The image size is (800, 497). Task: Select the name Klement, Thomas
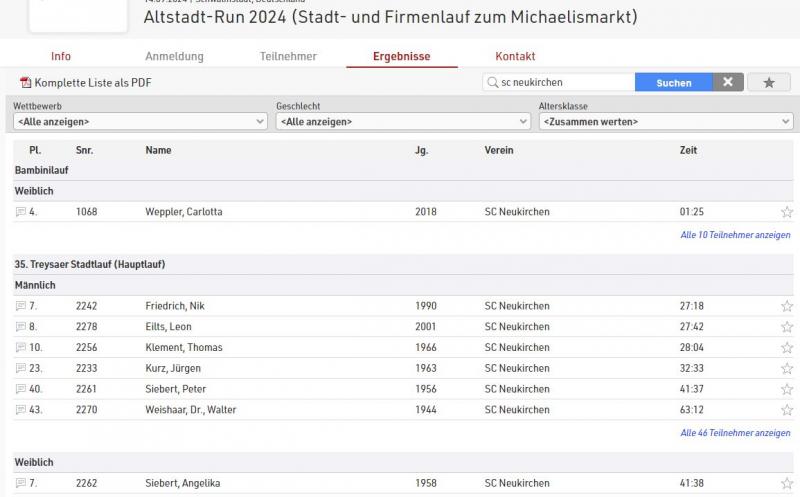pos(184,347)
